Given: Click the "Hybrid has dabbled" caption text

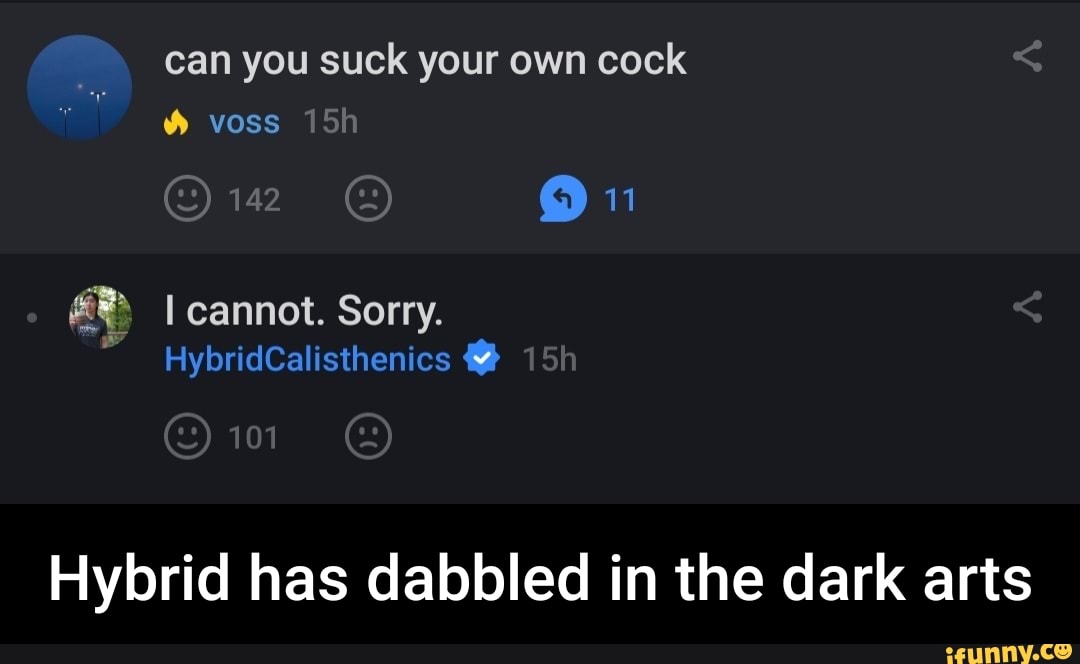Looking at the screenshot, I should [540, 577].
